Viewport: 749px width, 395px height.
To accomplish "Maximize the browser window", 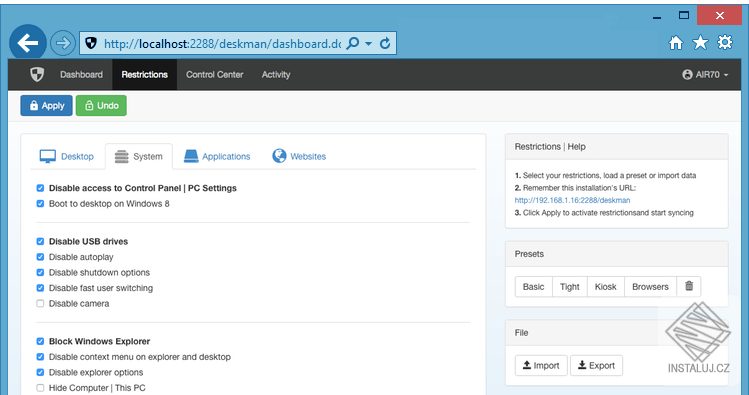I will pos(684,16).
